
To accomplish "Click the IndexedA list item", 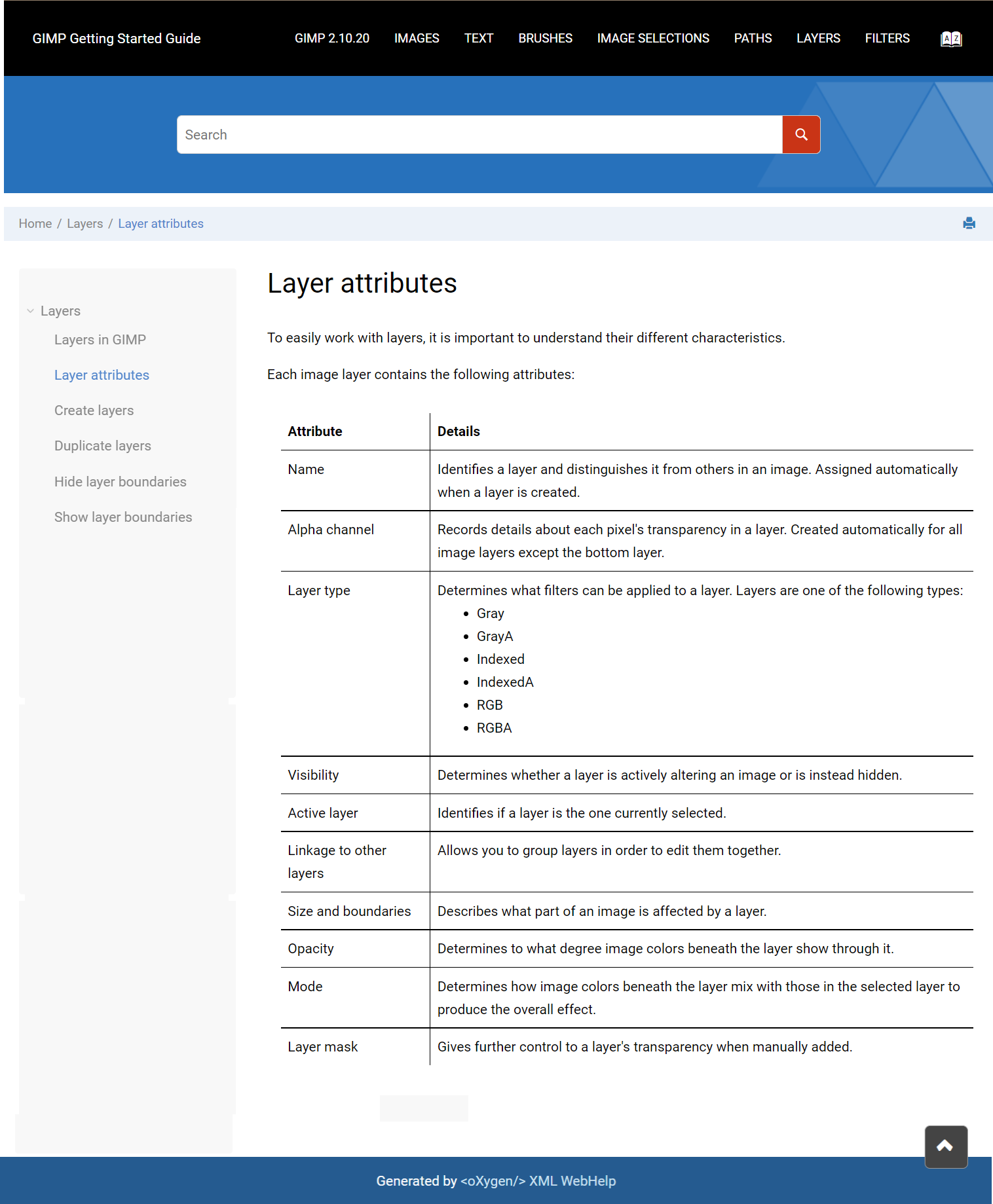I will [x=505, y=682].
